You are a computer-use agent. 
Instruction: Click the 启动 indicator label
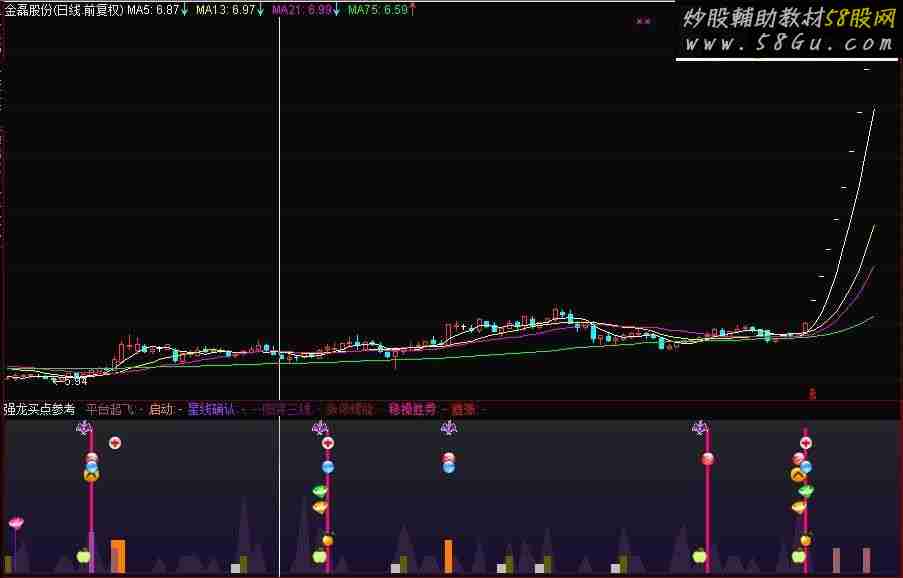(161, 409)
